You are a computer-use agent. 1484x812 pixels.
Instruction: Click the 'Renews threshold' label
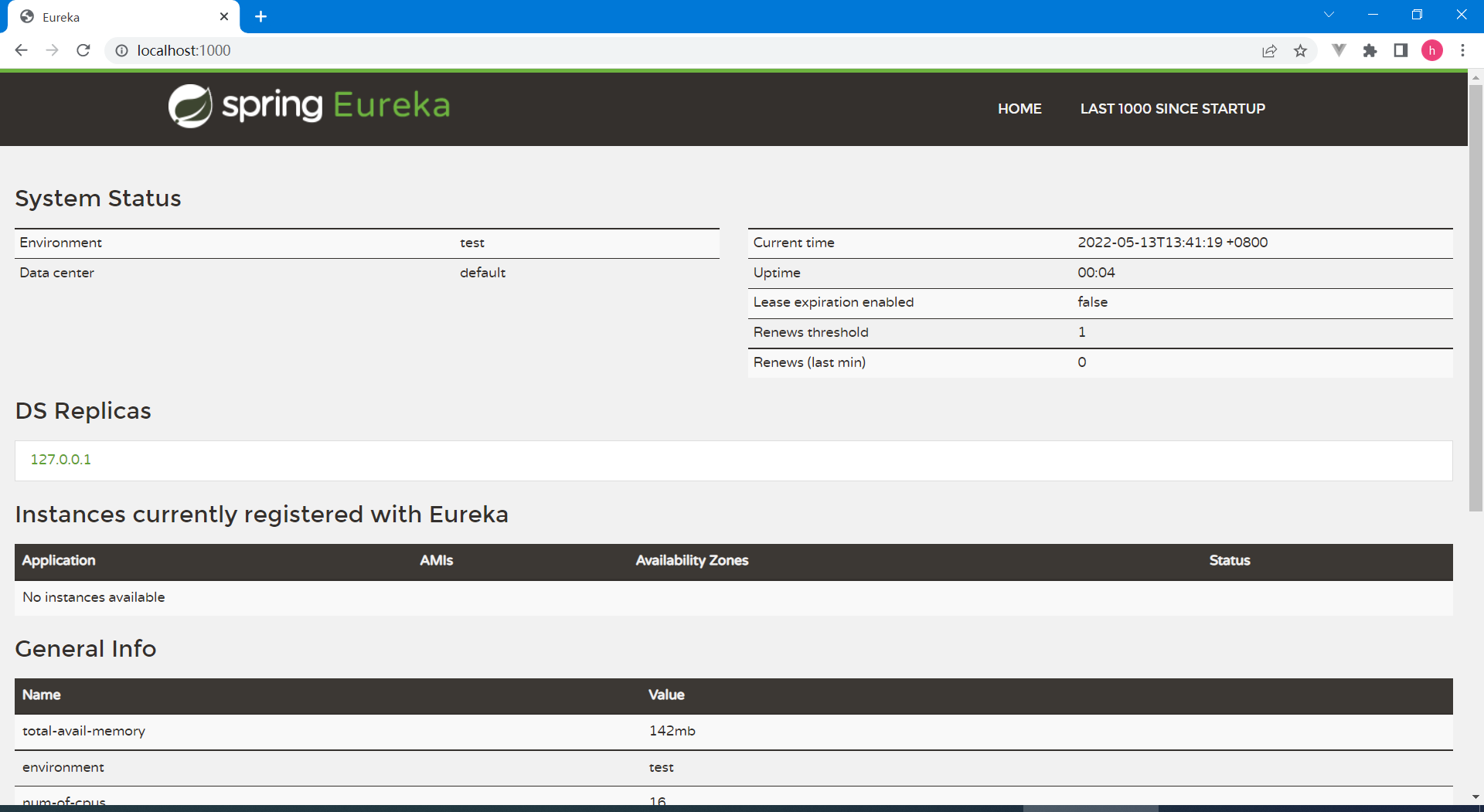pos(811,332)
